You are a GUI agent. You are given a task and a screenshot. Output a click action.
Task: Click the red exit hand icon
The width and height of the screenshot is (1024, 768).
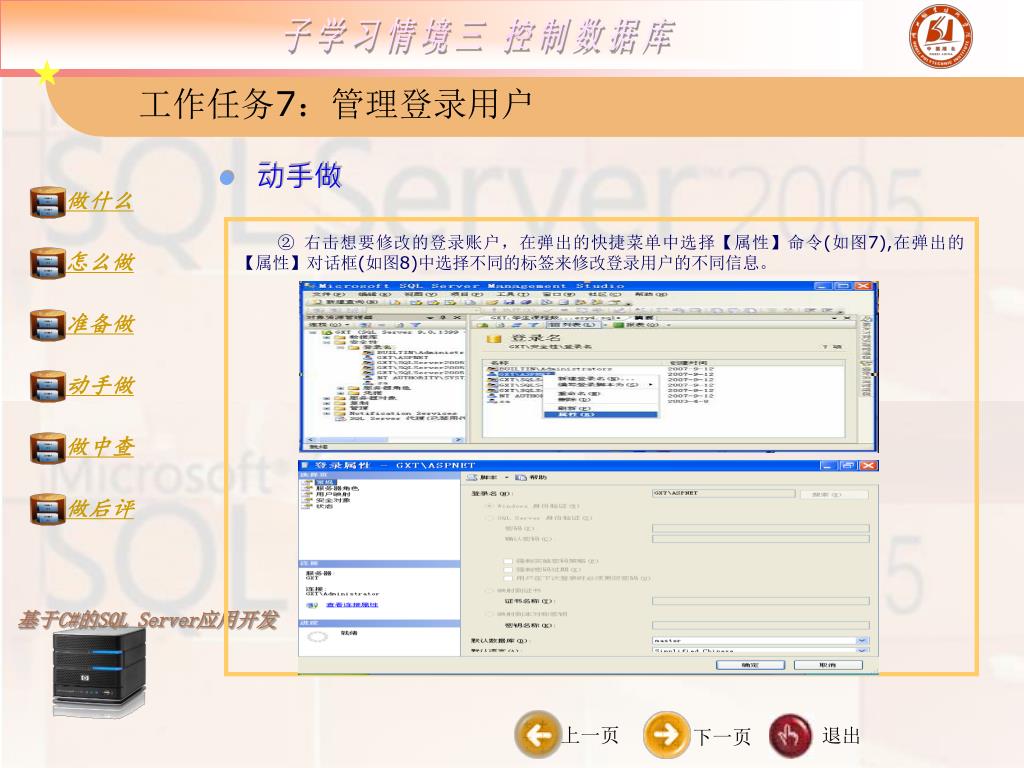click(x=790, y=735)
